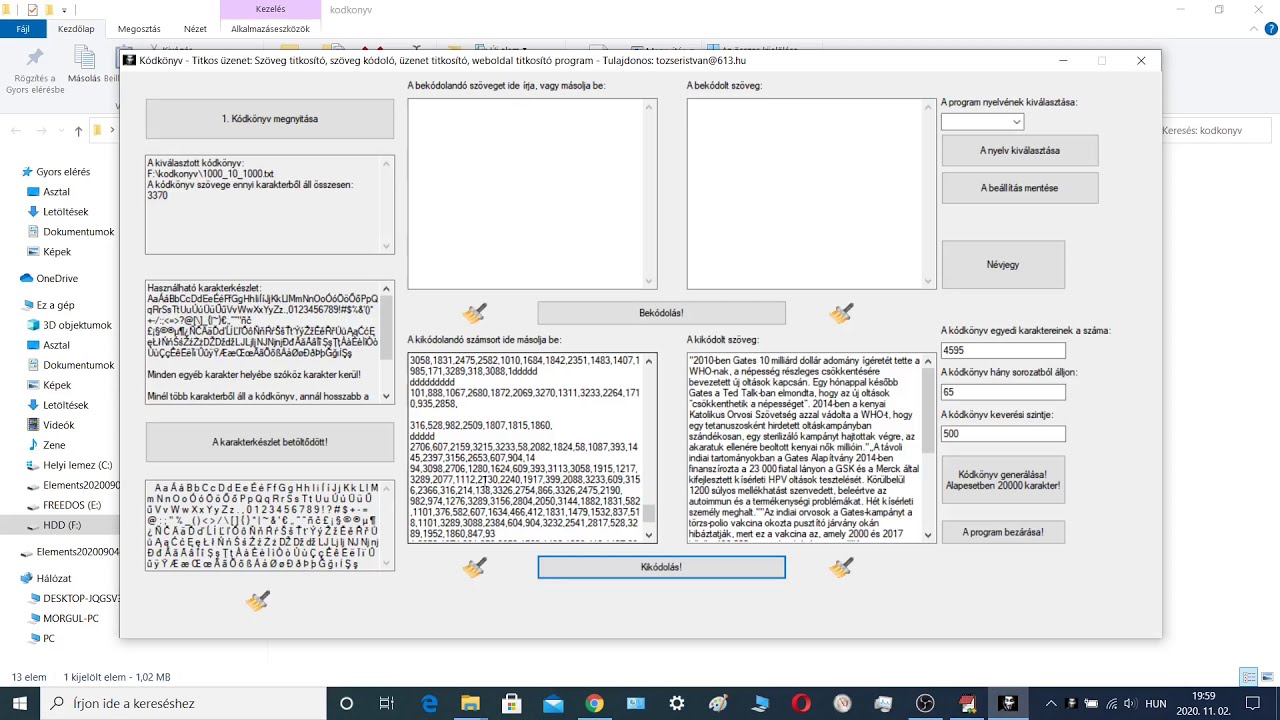Click the Explorer search box Keresés: kodkonyv

tap(1217, 131)
